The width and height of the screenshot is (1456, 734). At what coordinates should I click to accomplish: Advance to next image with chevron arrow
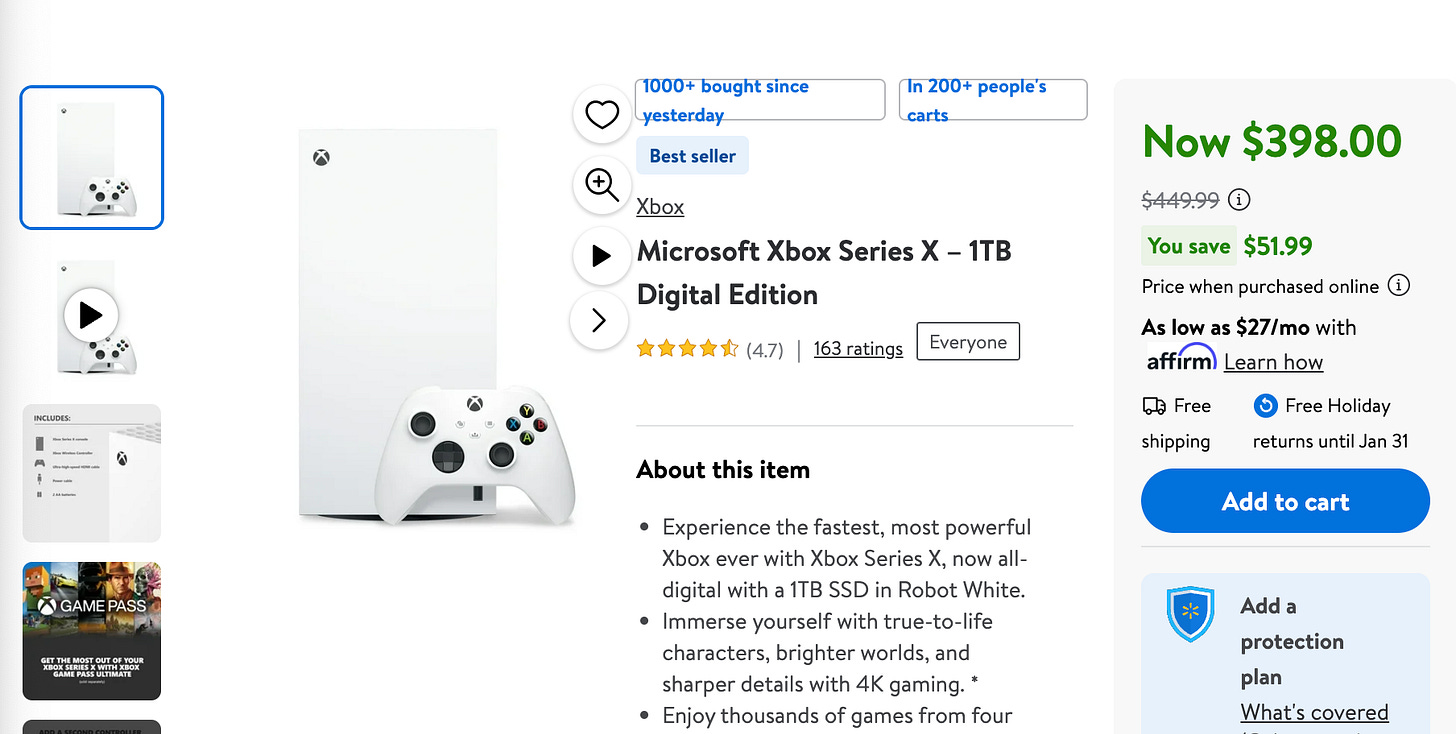[599, 320]
